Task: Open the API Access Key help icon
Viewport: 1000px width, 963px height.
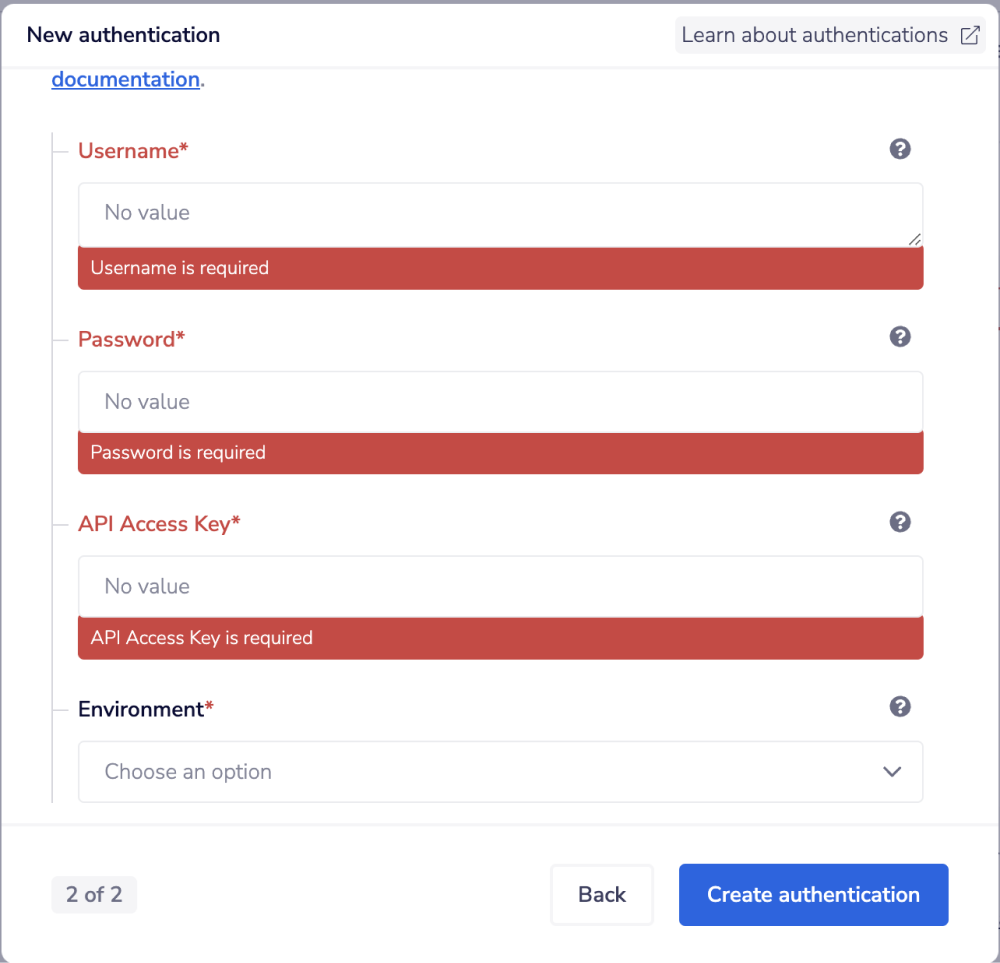Action: pos(900,522)
